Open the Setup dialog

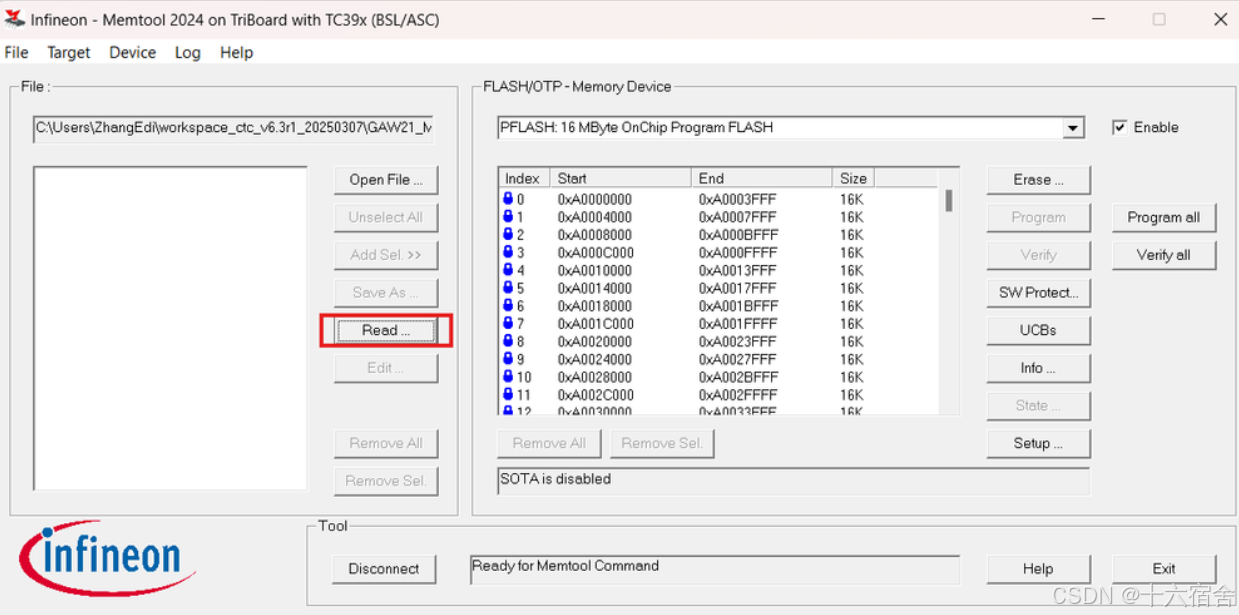1038,443
